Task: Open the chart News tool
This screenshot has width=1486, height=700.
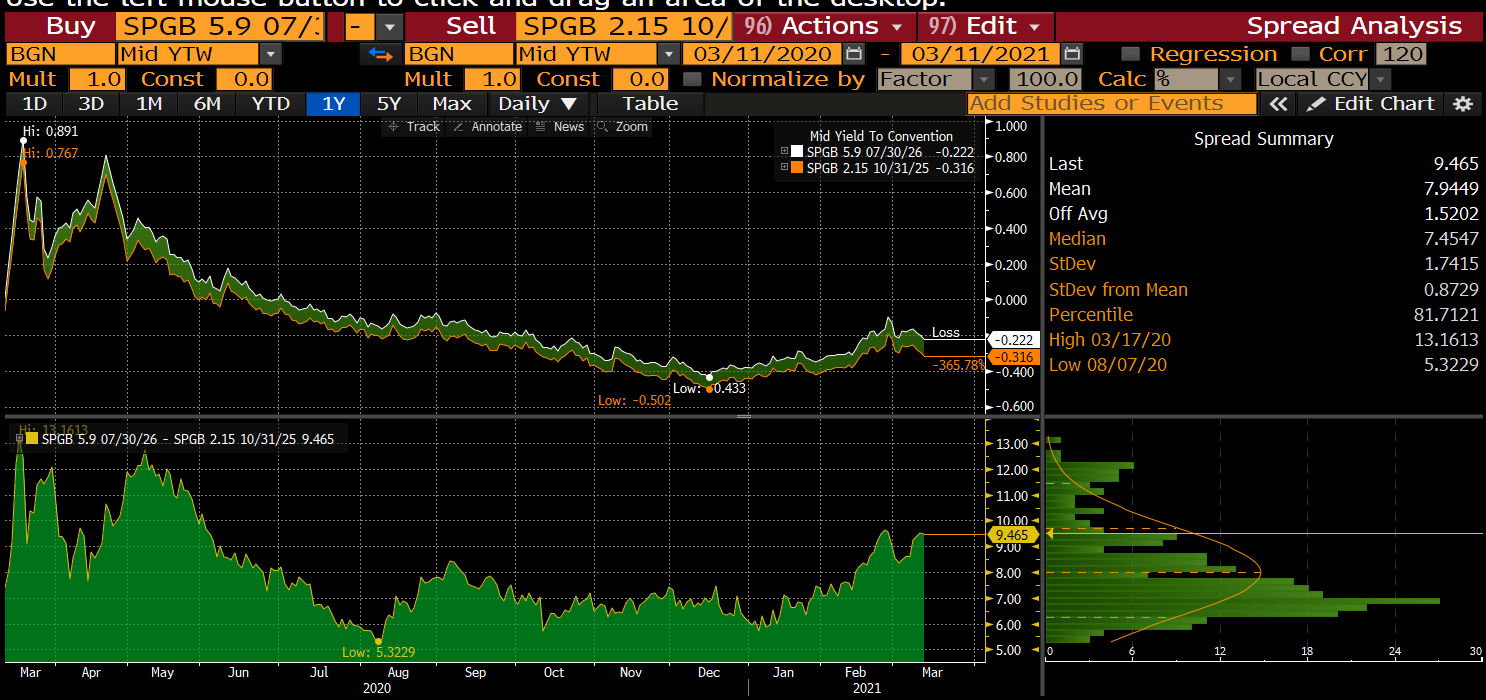Action: 560,127
